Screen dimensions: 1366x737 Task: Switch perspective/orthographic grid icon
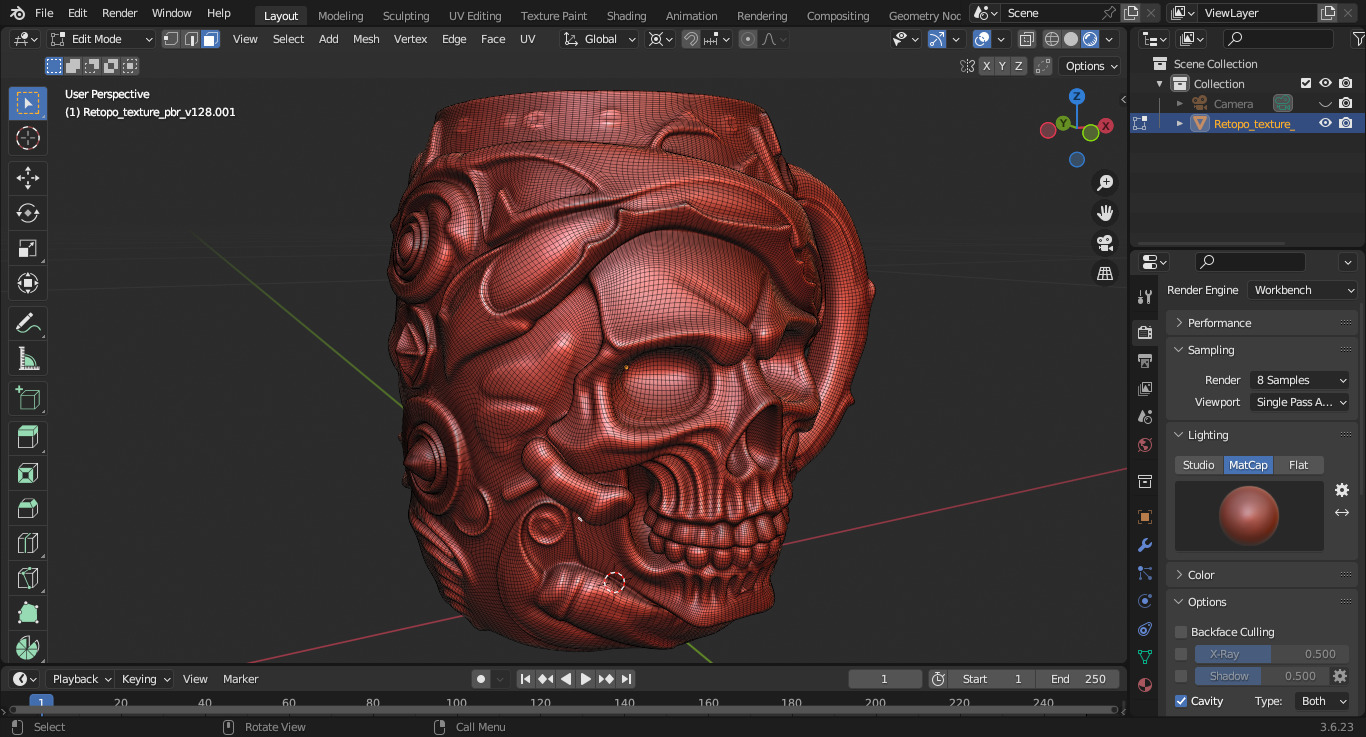pos(1105,273)
